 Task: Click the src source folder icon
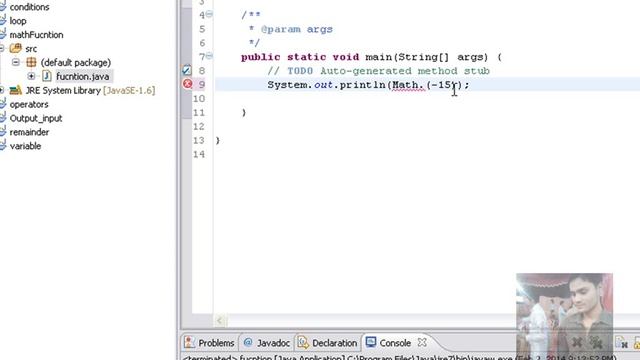pyautogui.click(x=16, y=48)
